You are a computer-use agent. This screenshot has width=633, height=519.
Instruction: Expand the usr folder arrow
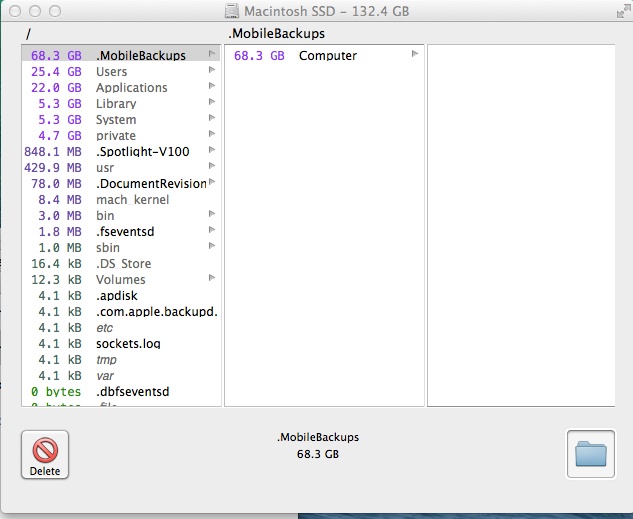pos(212,165)
